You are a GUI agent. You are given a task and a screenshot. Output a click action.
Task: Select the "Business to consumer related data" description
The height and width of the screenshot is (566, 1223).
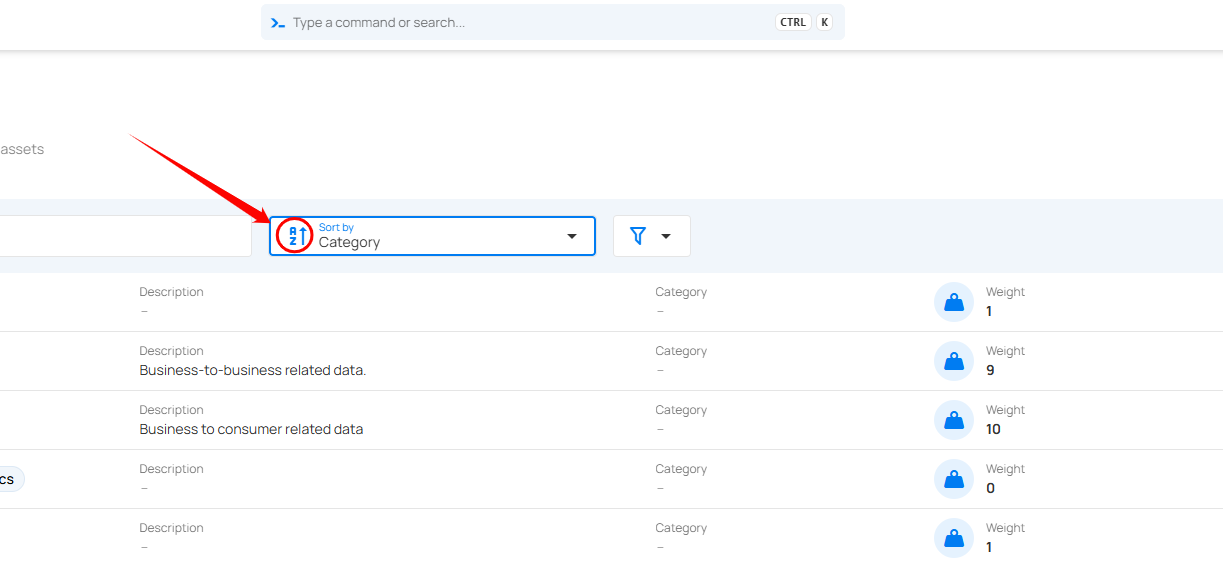point(251,429)
